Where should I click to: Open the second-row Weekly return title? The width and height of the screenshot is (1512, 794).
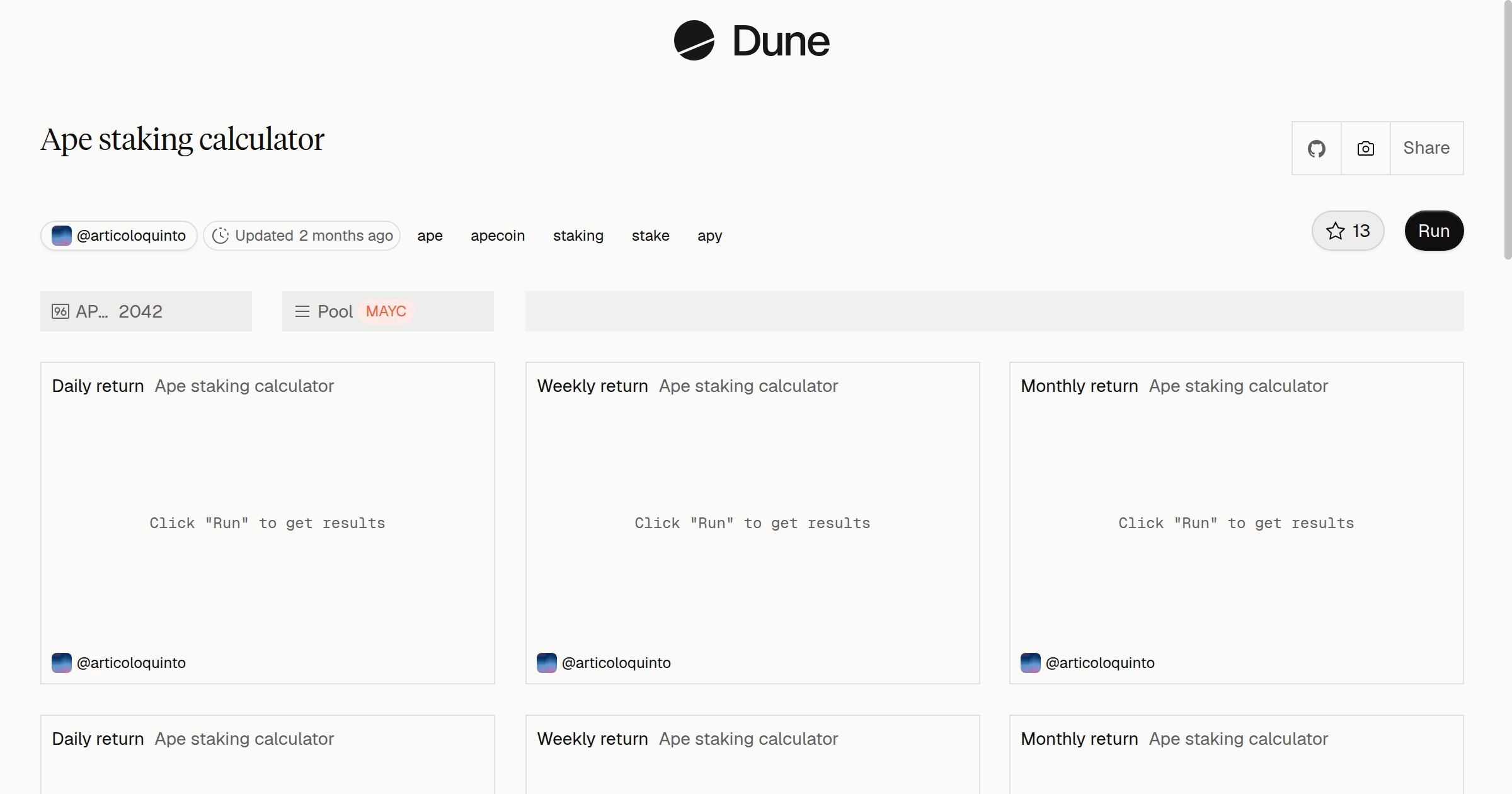click(592, 739)
